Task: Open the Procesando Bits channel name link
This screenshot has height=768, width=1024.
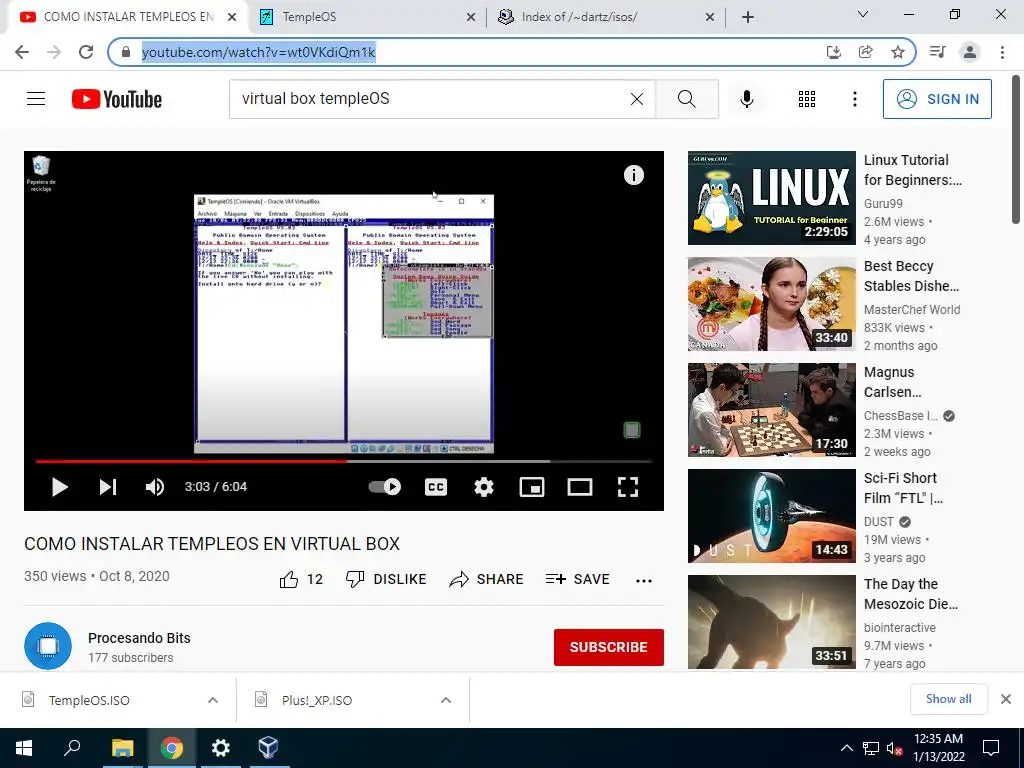Action: (x=139, y=638)
